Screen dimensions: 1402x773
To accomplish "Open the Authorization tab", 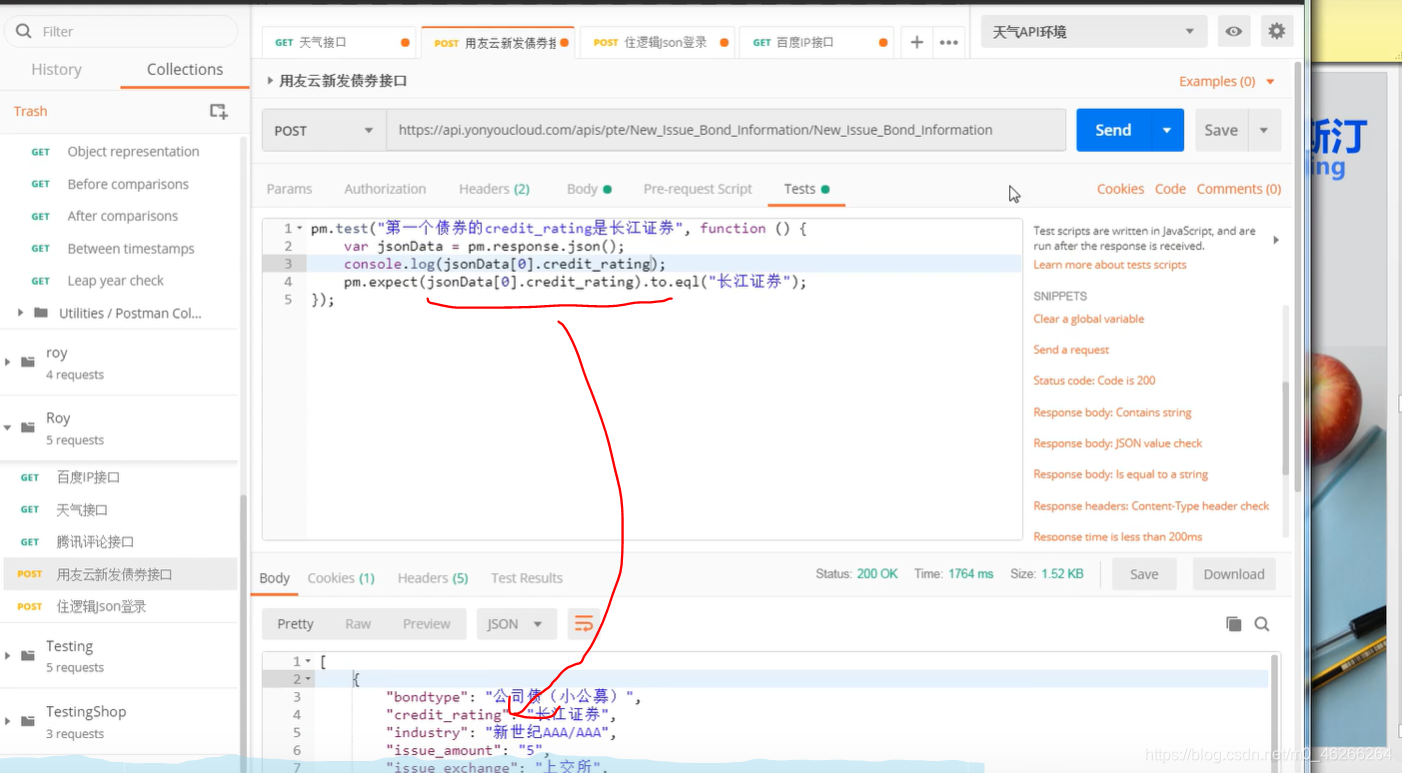I will click(x=385, y=189).
